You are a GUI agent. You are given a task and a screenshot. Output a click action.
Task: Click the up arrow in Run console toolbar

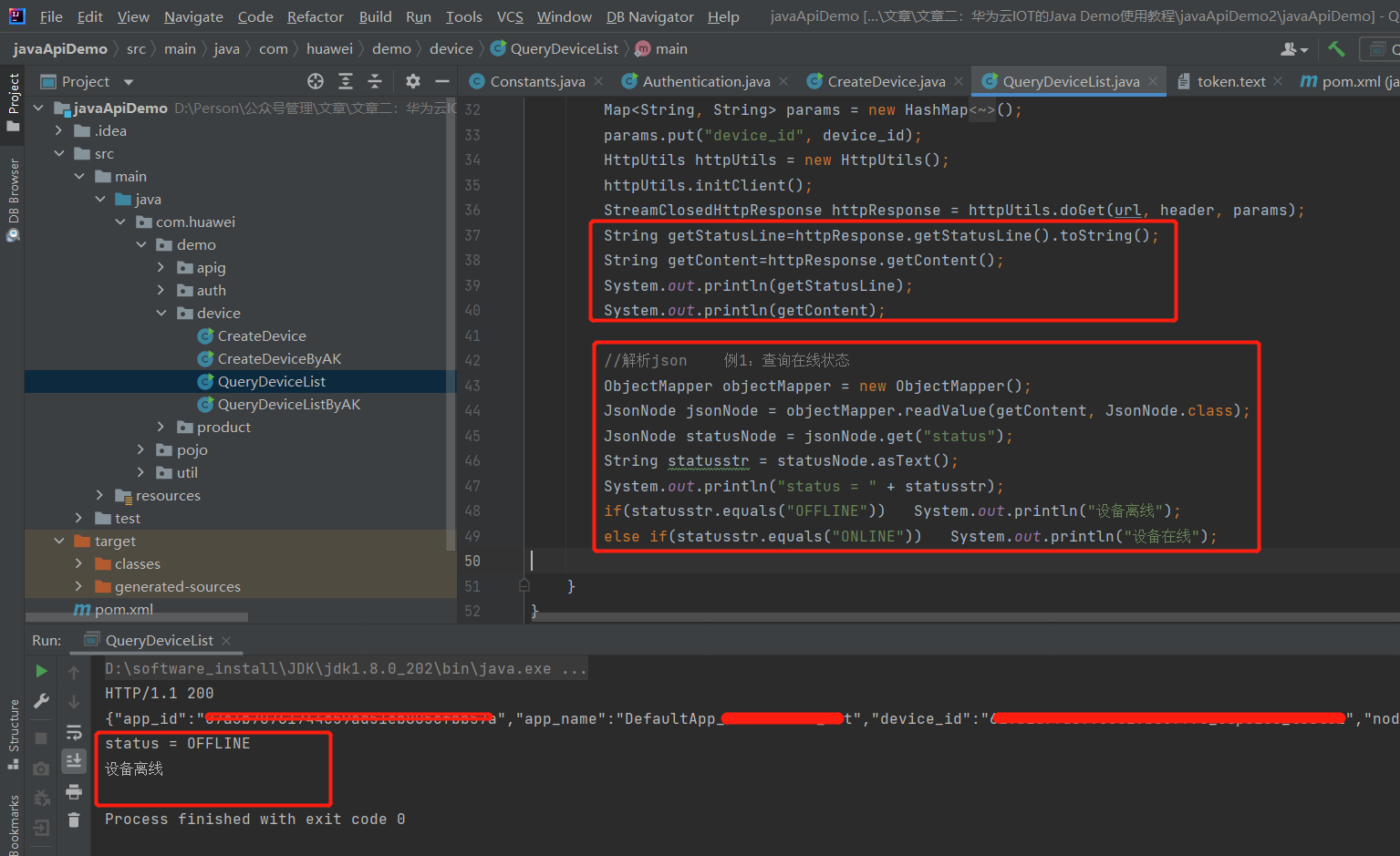click(x=74, y=672)
